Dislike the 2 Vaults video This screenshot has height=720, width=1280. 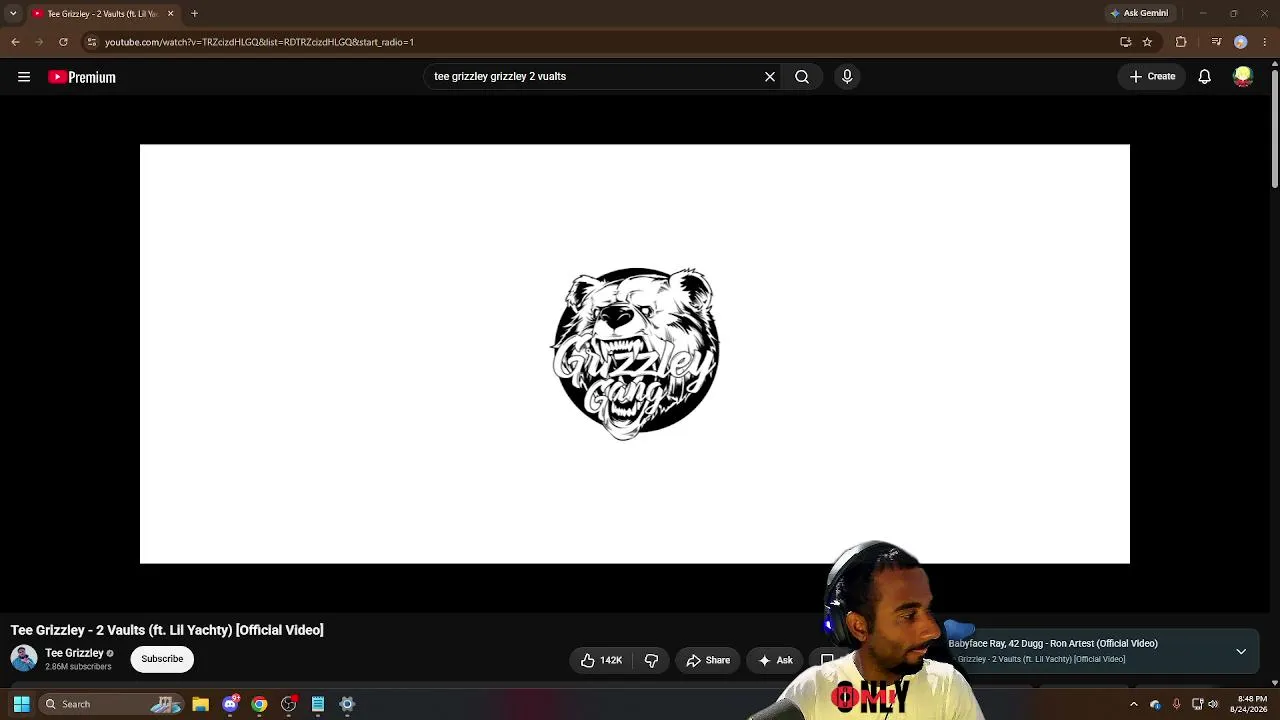pos(651,660)
